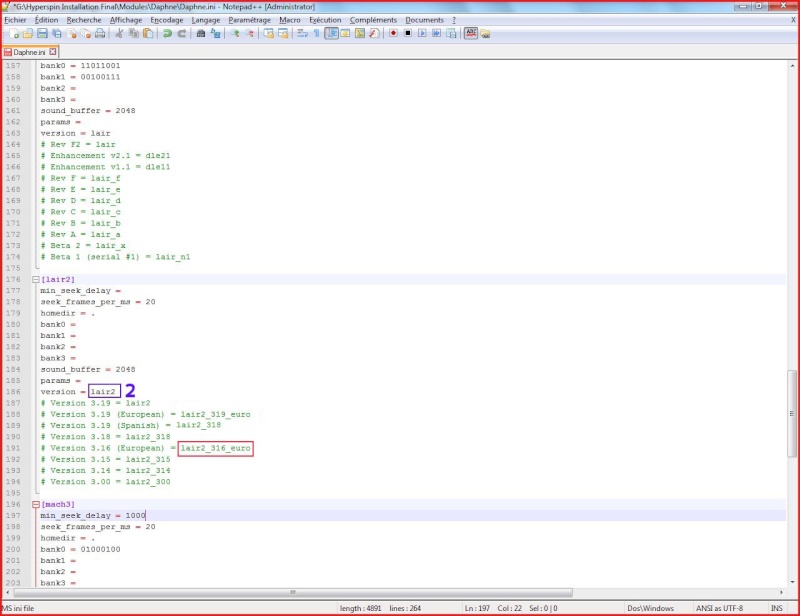Image resolution: width=800 pixels, height=616 pixels.
Task: Click the Zoom Out toolbar icon
Action: tap(249, 34)
